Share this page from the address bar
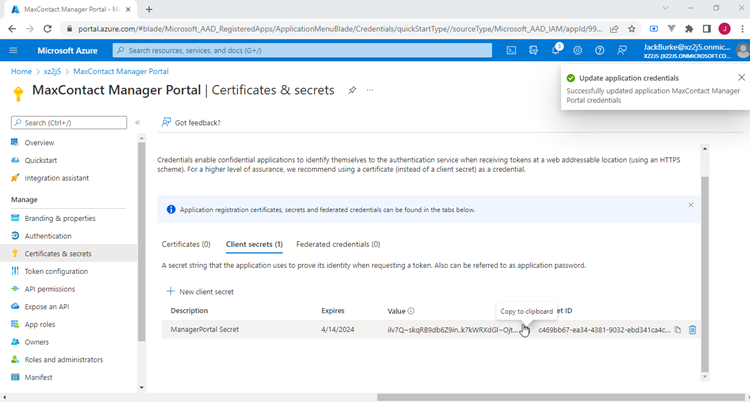 click(x=614, y=29)
